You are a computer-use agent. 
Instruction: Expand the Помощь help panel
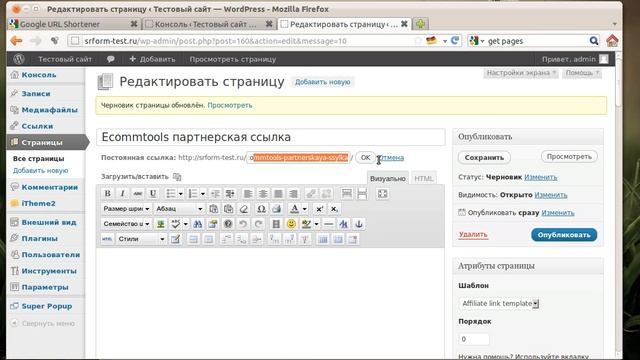point(582,73)
